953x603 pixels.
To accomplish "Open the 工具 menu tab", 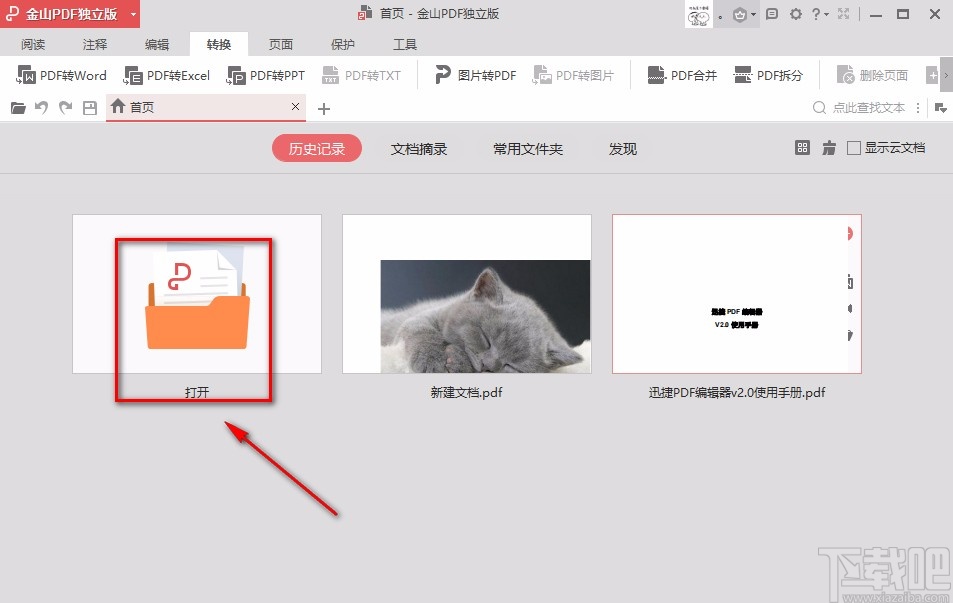I will click(404, 44).
